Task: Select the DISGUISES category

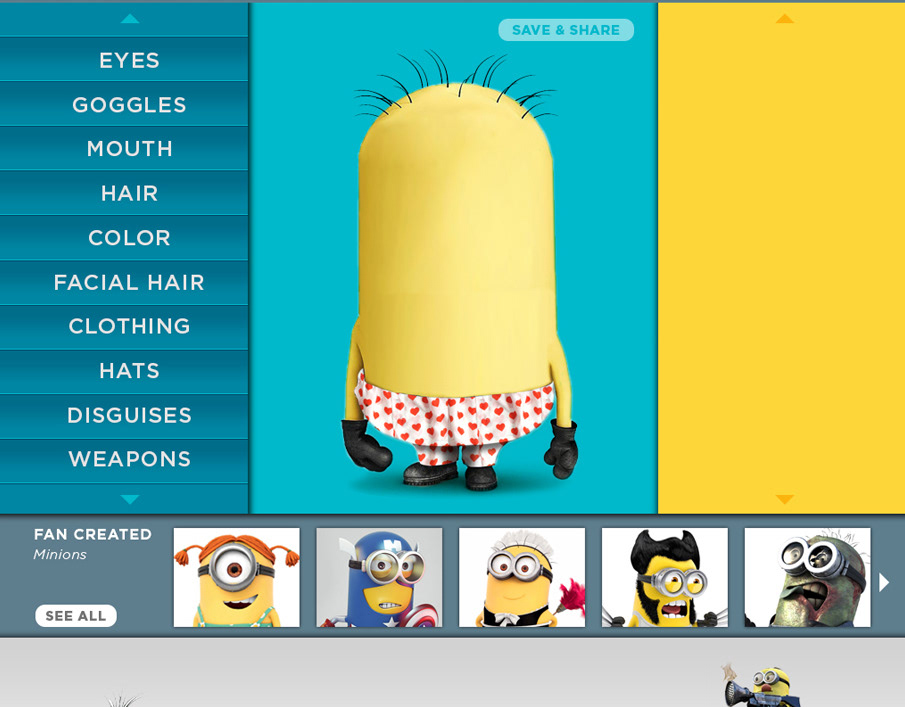Action: (124, 416)
